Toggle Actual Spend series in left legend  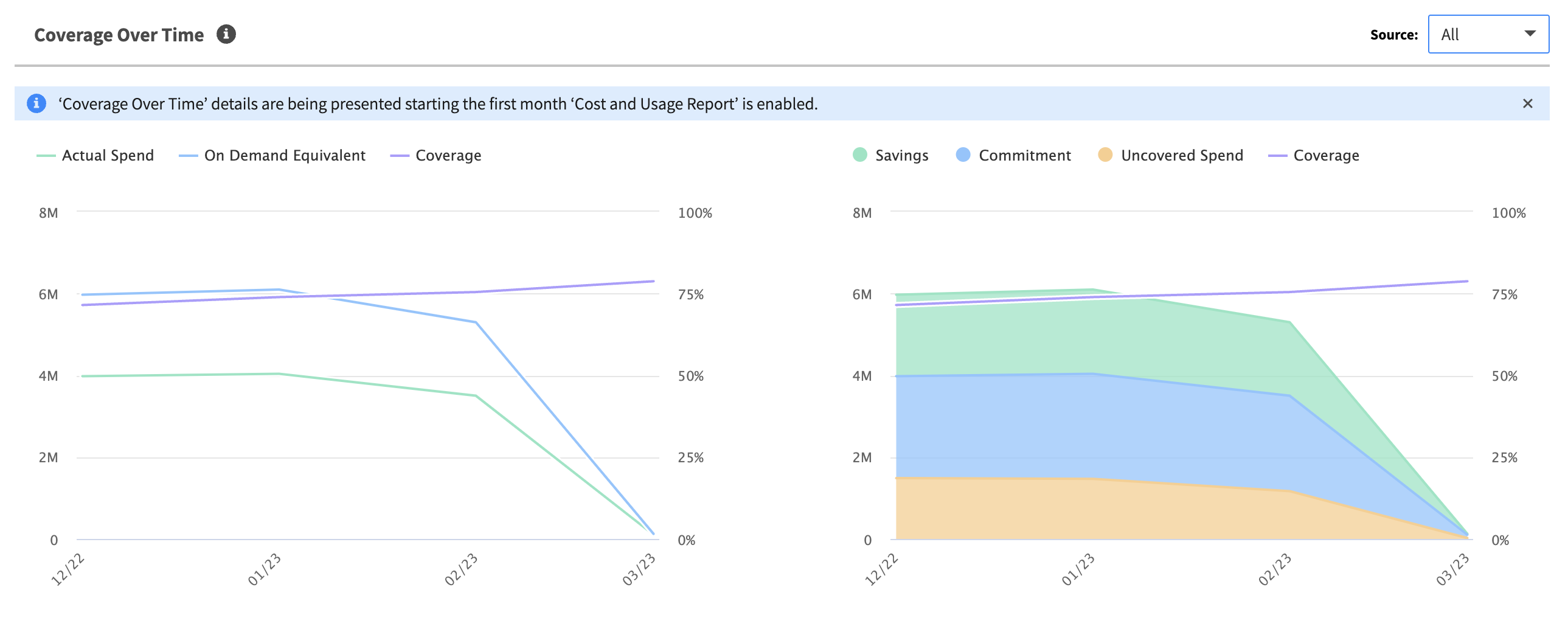coord(107,156)
